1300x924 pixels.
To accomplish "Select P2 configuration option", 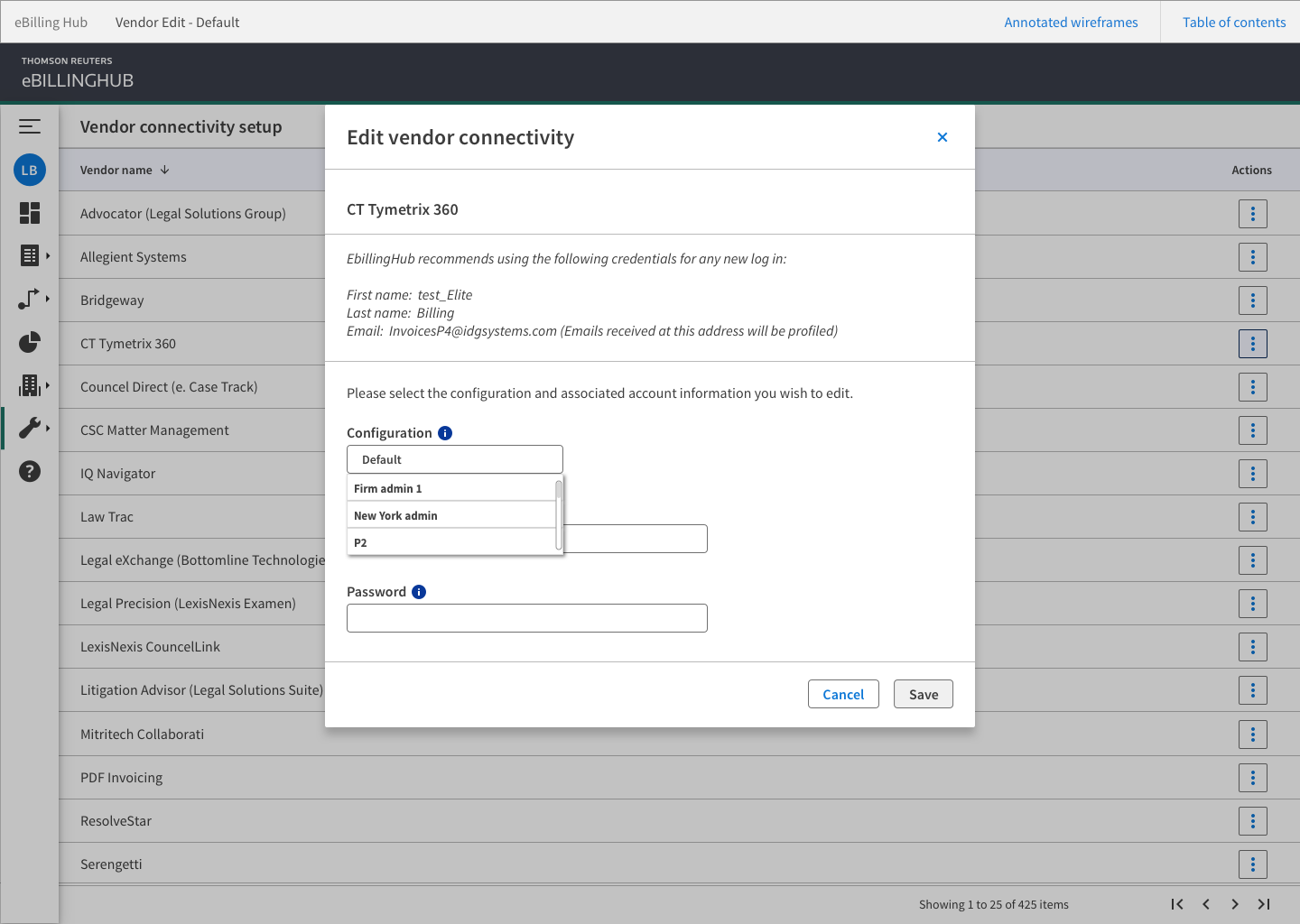I will coord(451,542).
